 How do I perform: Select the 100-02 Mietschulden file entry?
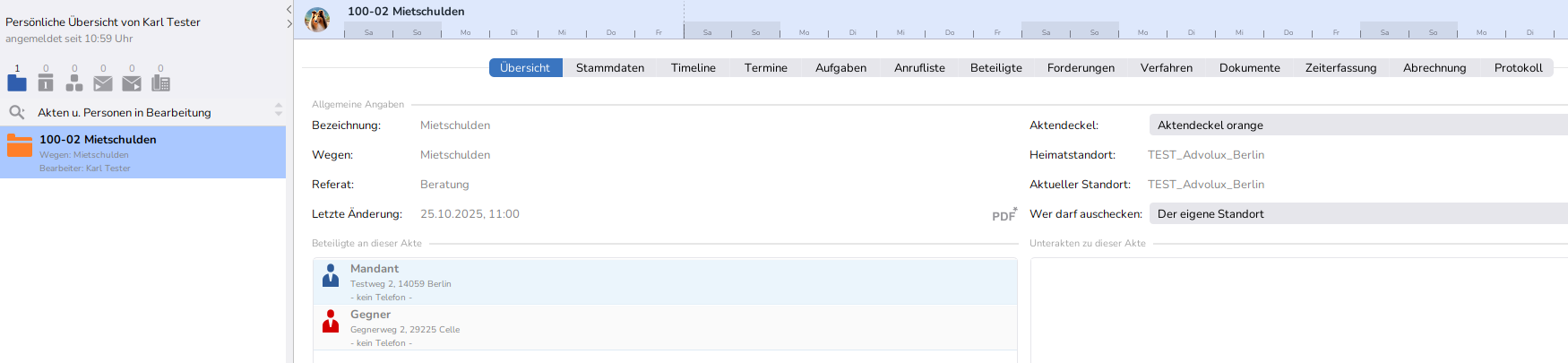click(143, 152)
